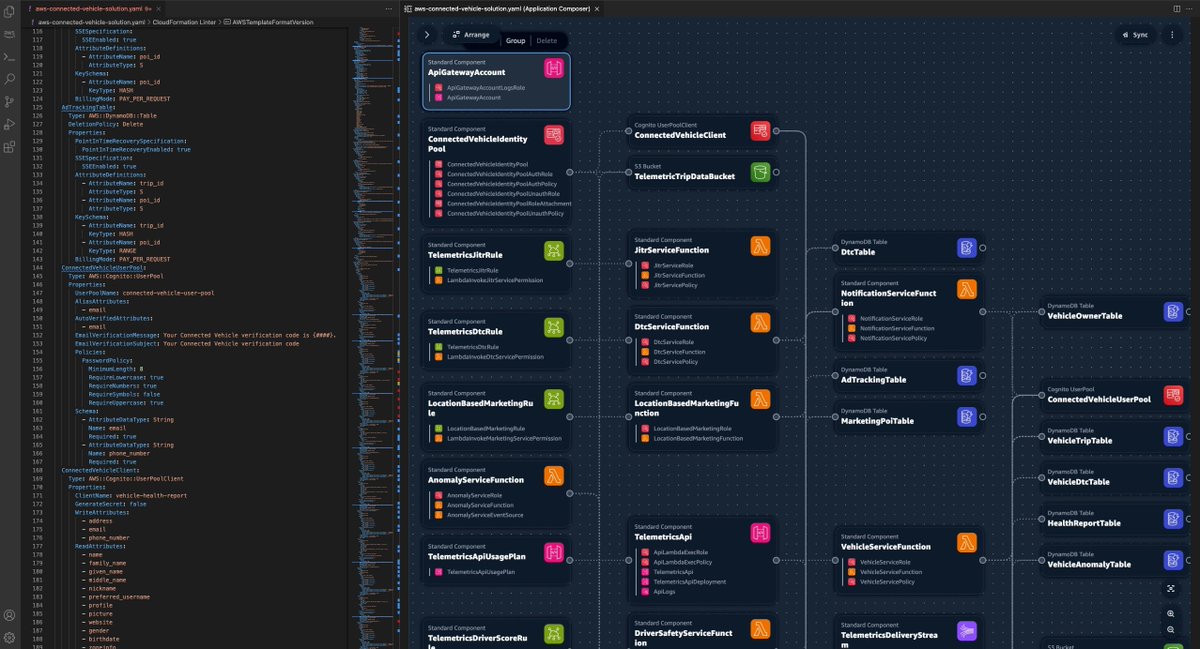Click the TelemetricsApiUsagePlan resource row

[x=474, y=572]
